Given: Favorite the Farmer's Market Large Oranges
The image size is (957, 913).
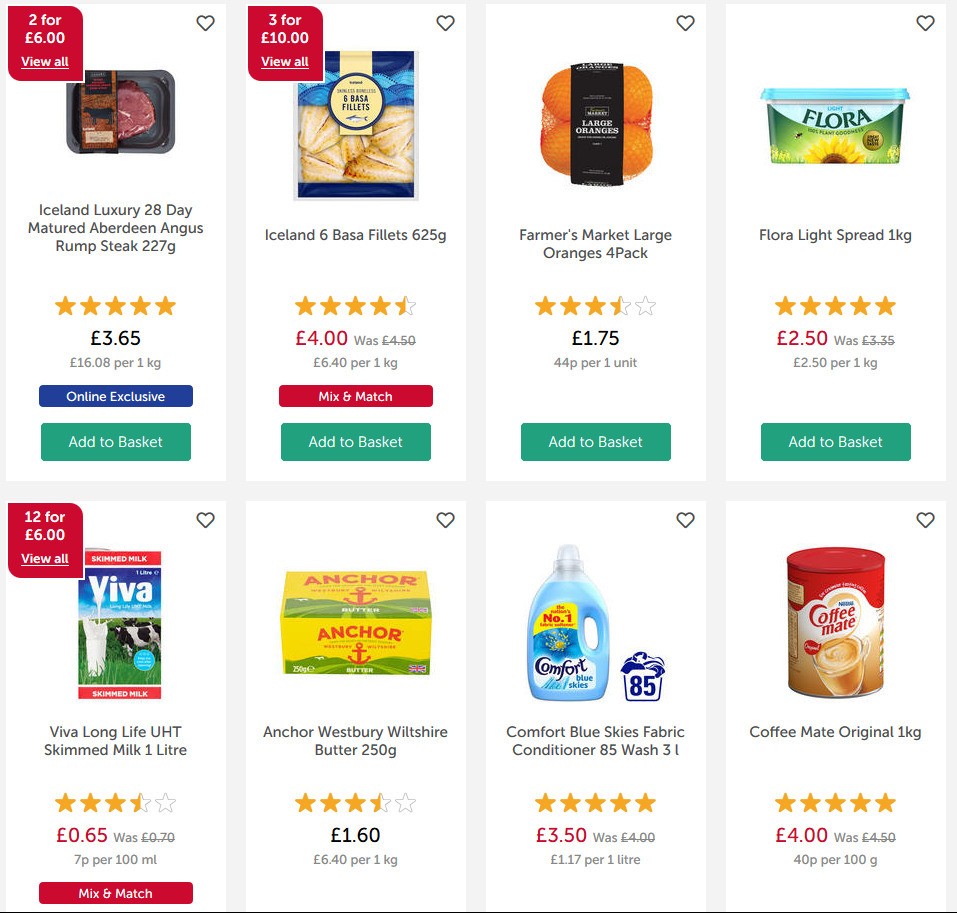Looking at the screenshot, I should pos(685,22).
